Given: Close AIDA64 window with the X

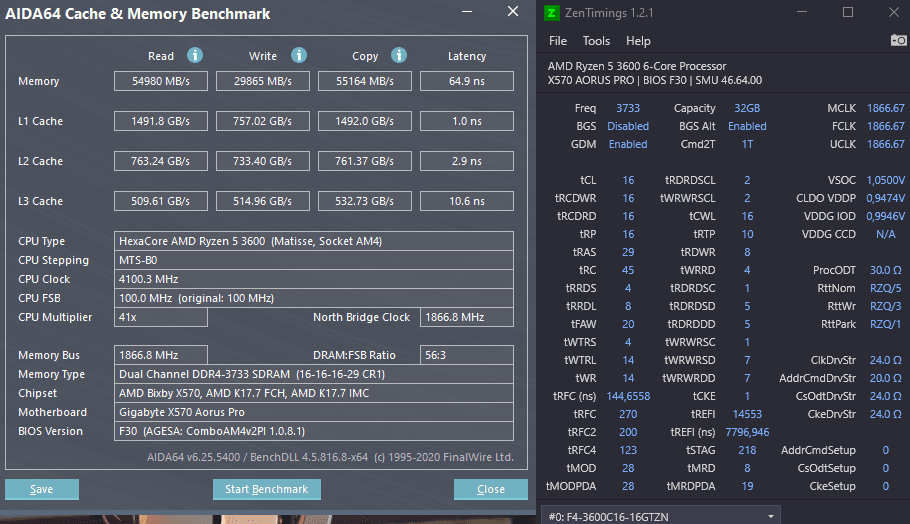Looking at the screenshot, I should click(512, 12).
